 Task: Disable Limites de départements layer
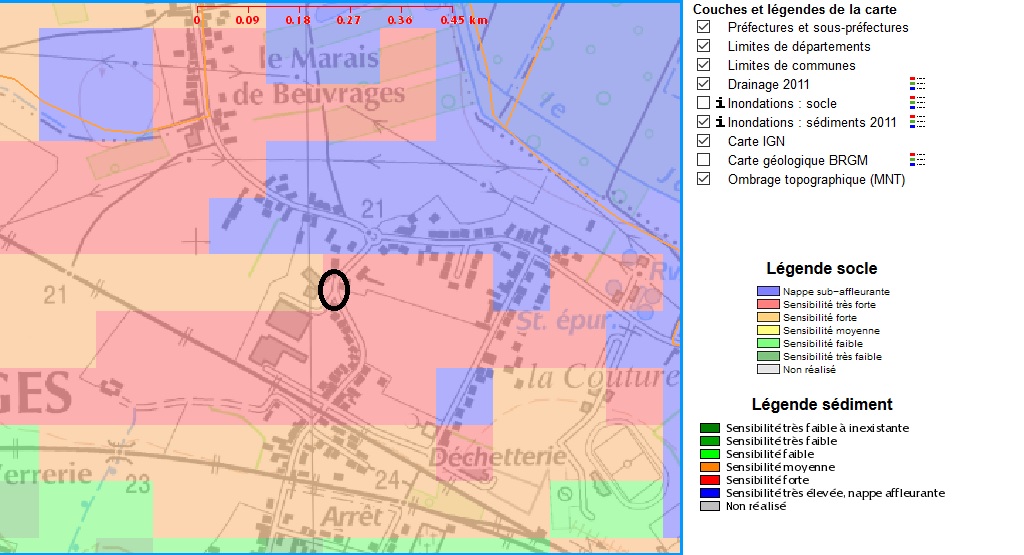coord(703,46)
